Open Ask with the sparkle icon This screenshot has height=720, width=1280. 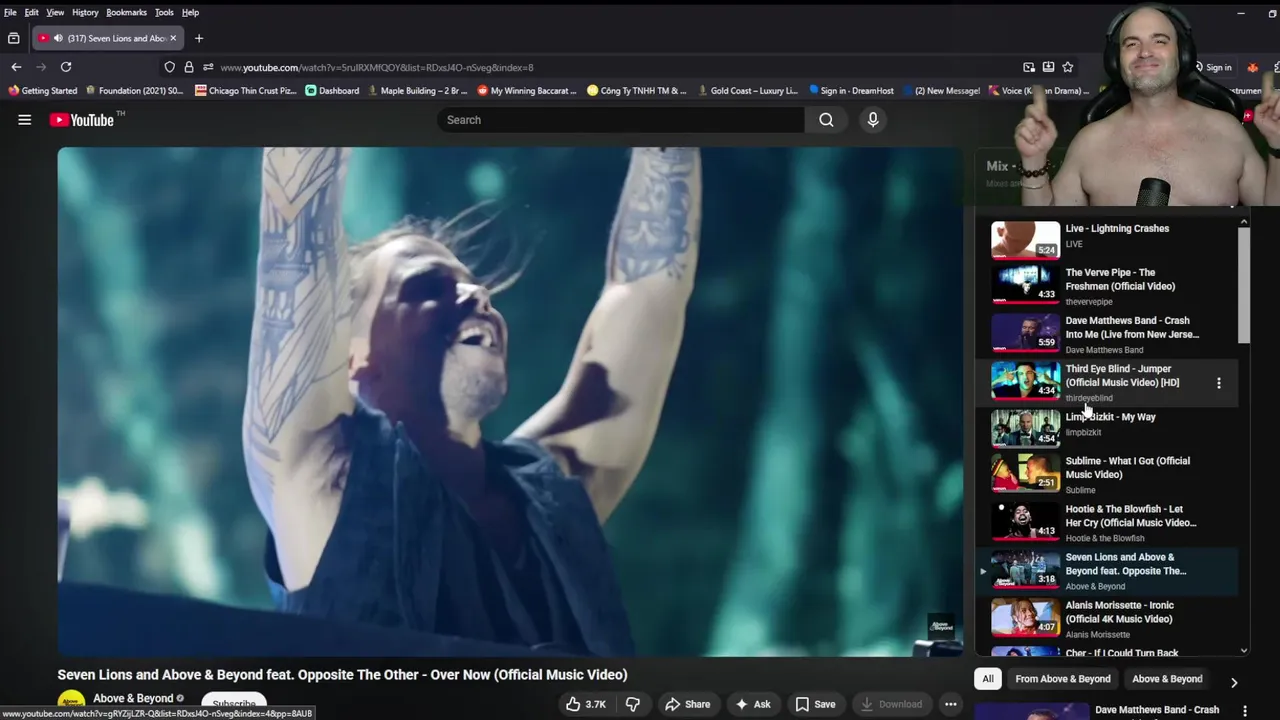click(x=752, y=704)
